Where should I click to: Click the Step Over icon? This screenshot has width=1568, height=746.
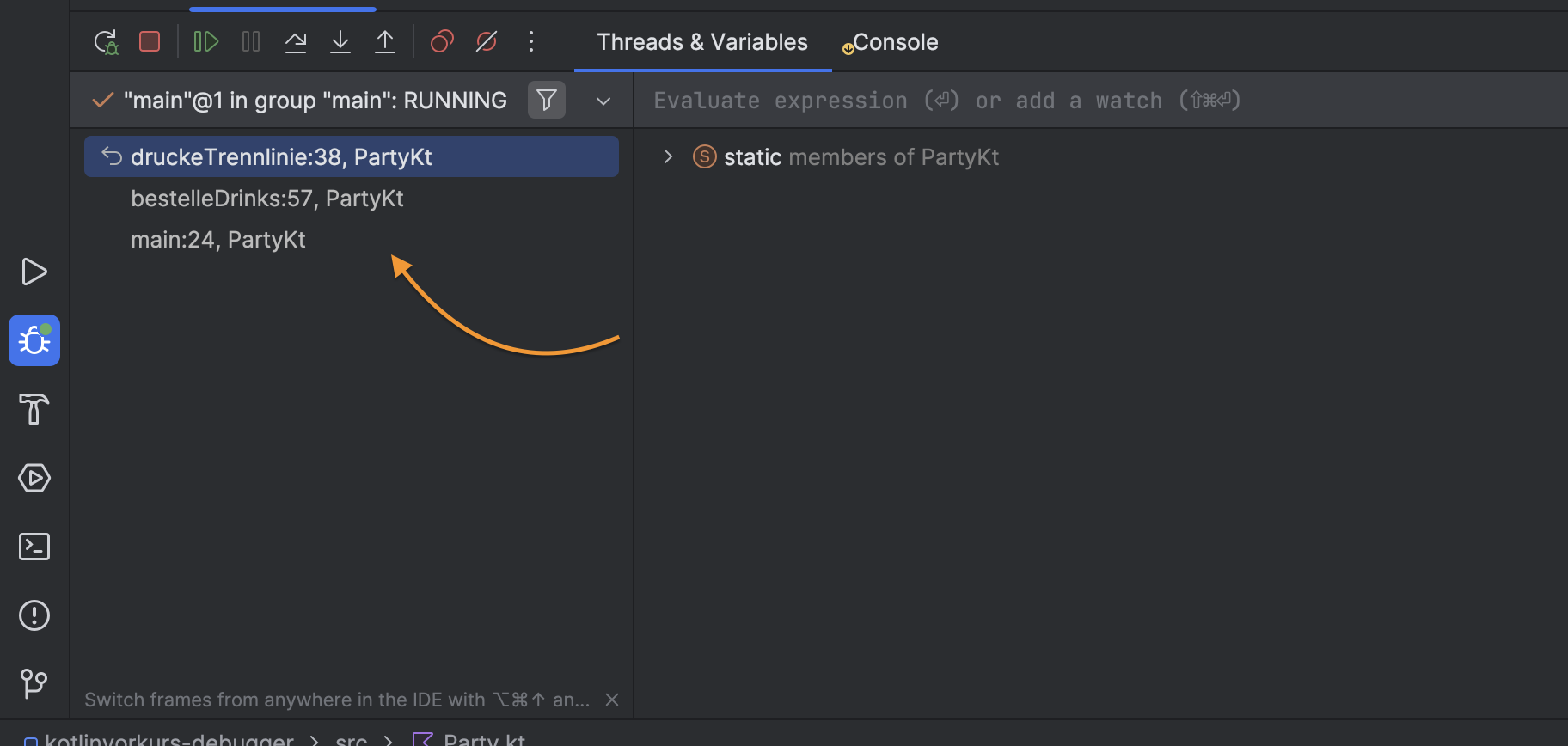click(296, 41)
